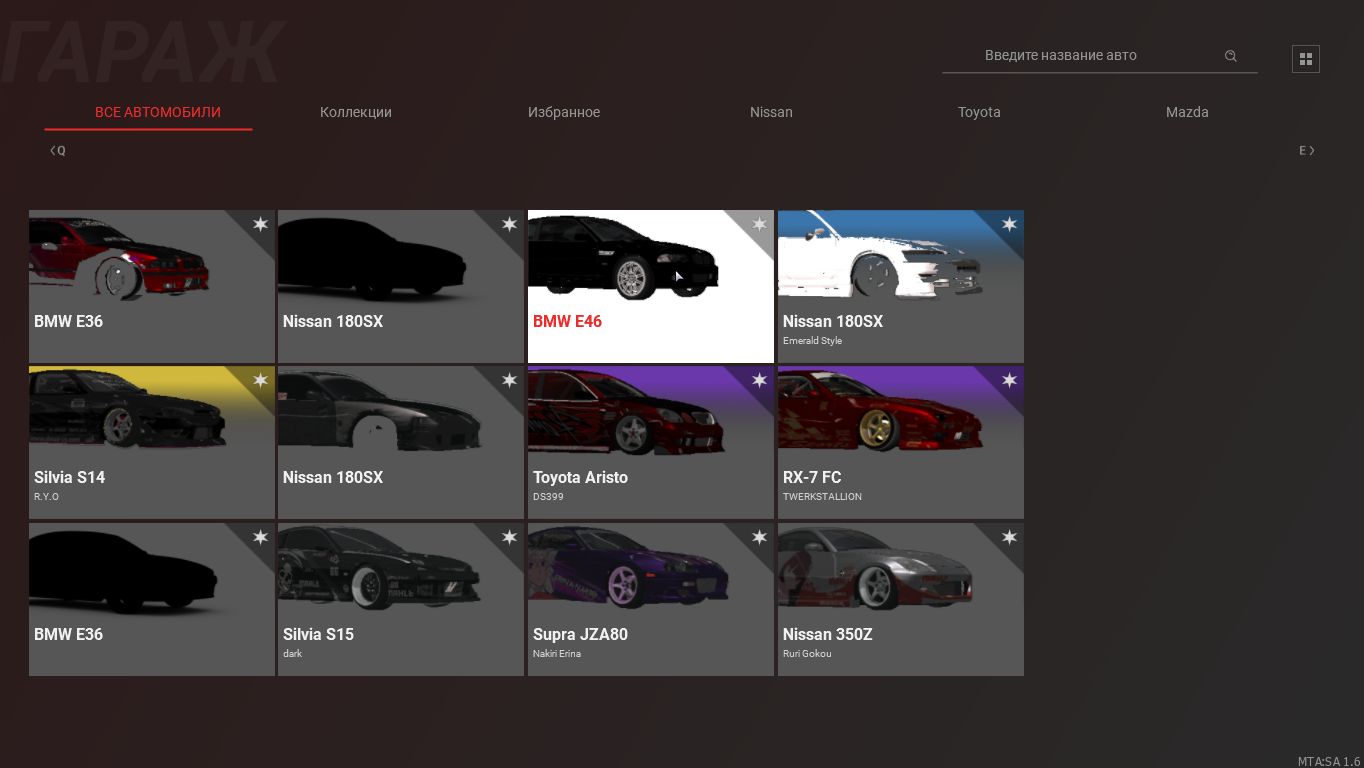Click the 'TWERKSTALLION' subtitle
The height and width of the screenshot is (768, 1364).
tap(822, 497)
